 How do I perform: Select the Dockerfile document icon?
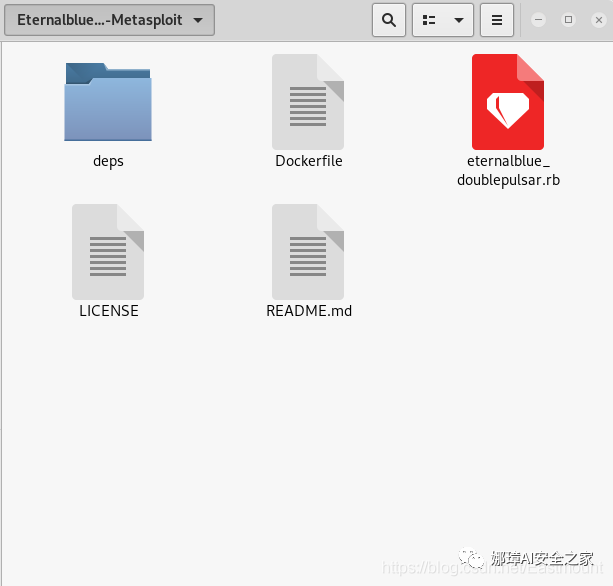[x=308, y=102]
